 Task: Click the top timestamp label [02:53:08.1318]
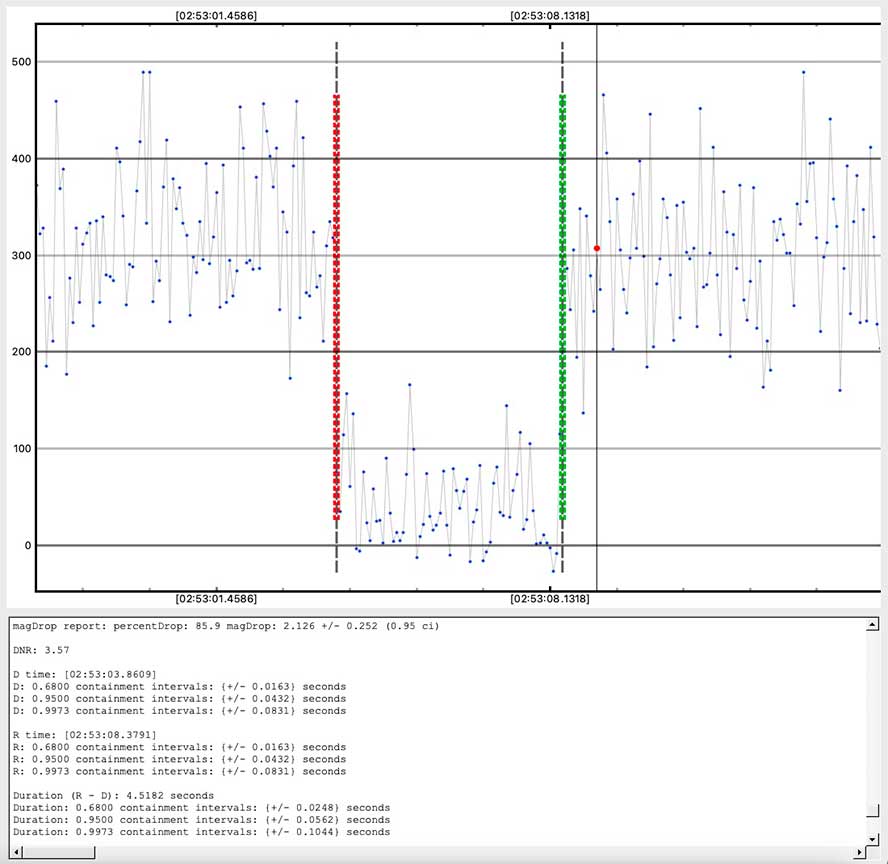click(549, 16)
